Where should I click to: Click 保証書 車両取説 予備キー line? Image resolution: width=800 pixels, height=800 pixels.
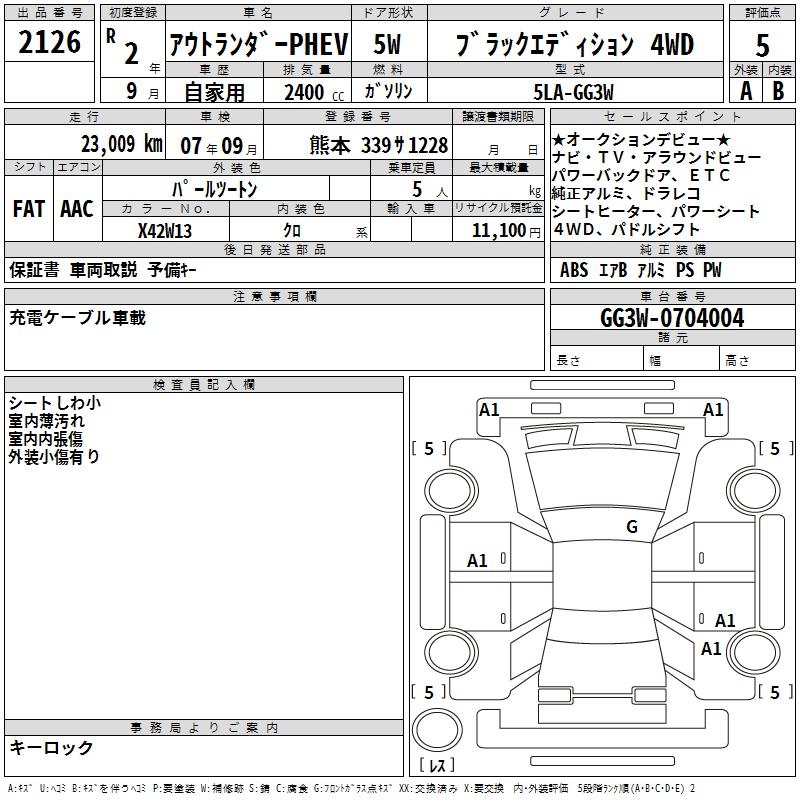[x=103, y=269]
